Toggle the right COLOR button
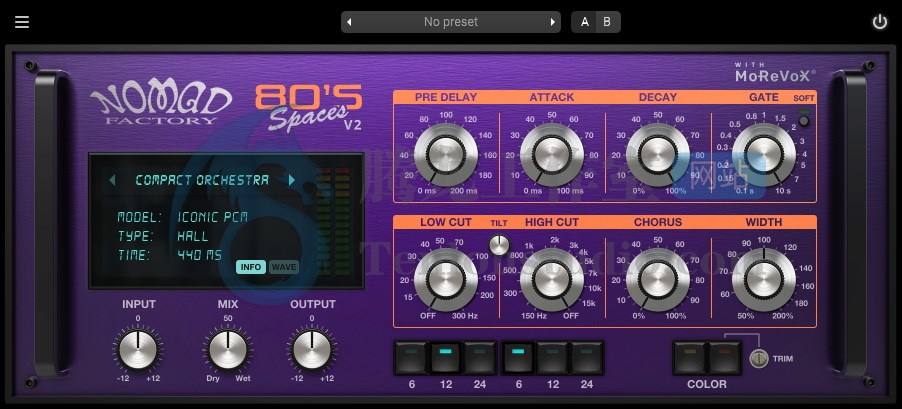Screen dimensions: 902x409 coord(724,358)
